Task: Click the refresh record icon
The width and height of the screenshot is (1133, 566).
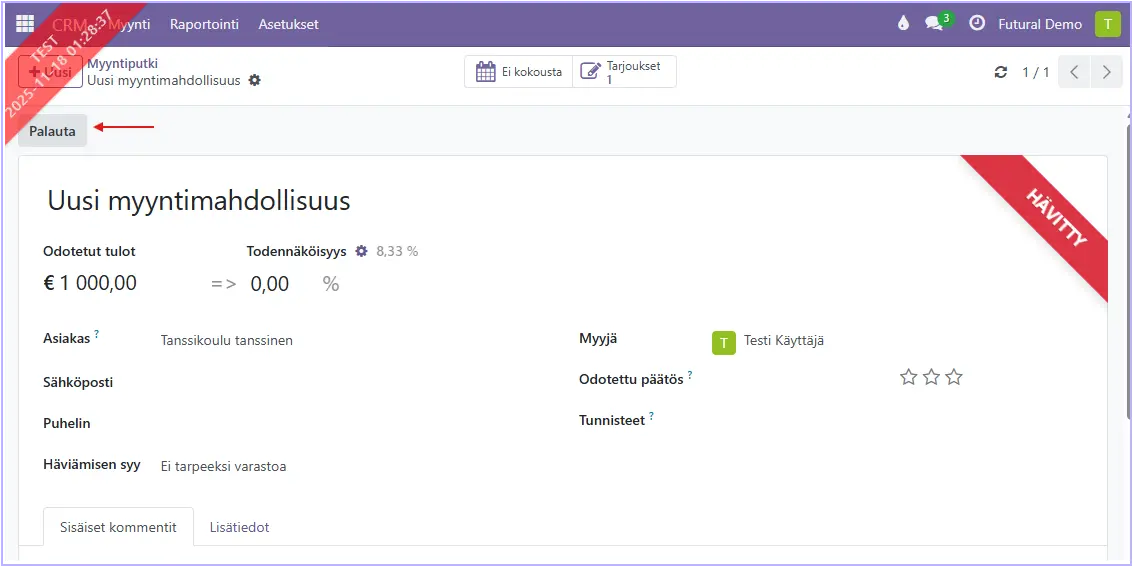Action: [x=1000, y=72]
